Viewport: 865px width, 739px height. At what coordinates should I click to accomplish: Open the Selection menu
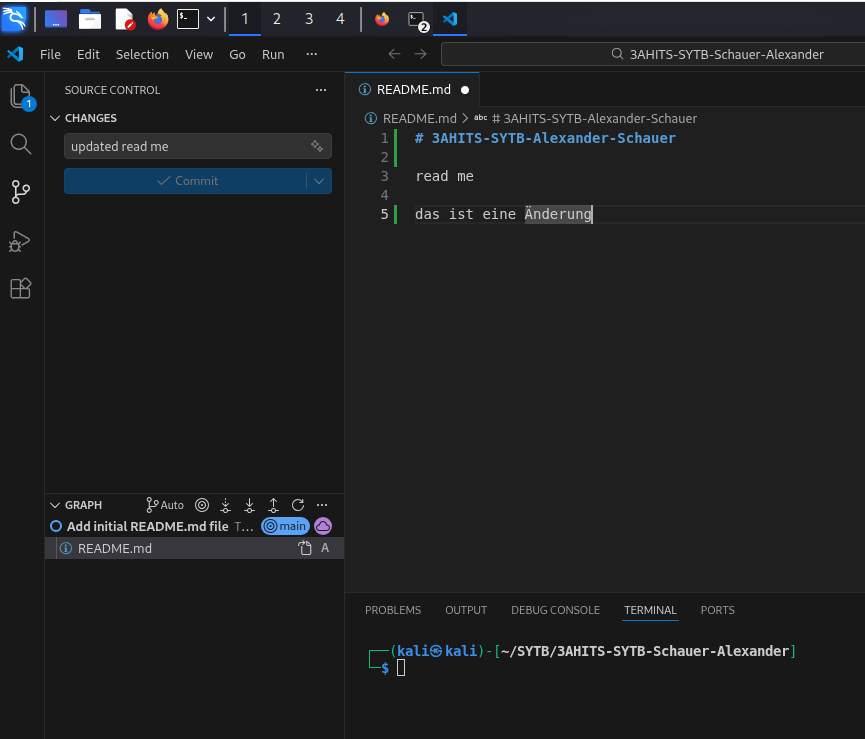[x=142, y=54]
